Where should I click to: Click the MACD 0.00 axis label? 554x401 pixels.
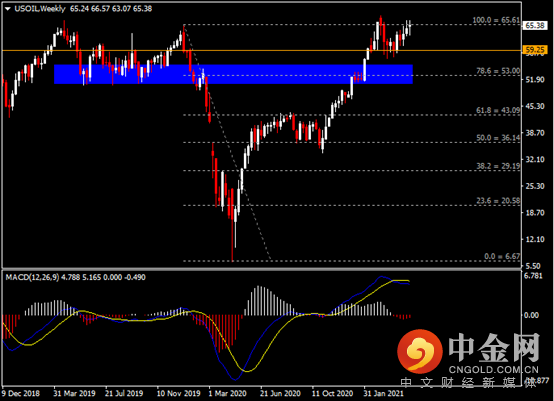pyautogui.click(x=531, y=315)
